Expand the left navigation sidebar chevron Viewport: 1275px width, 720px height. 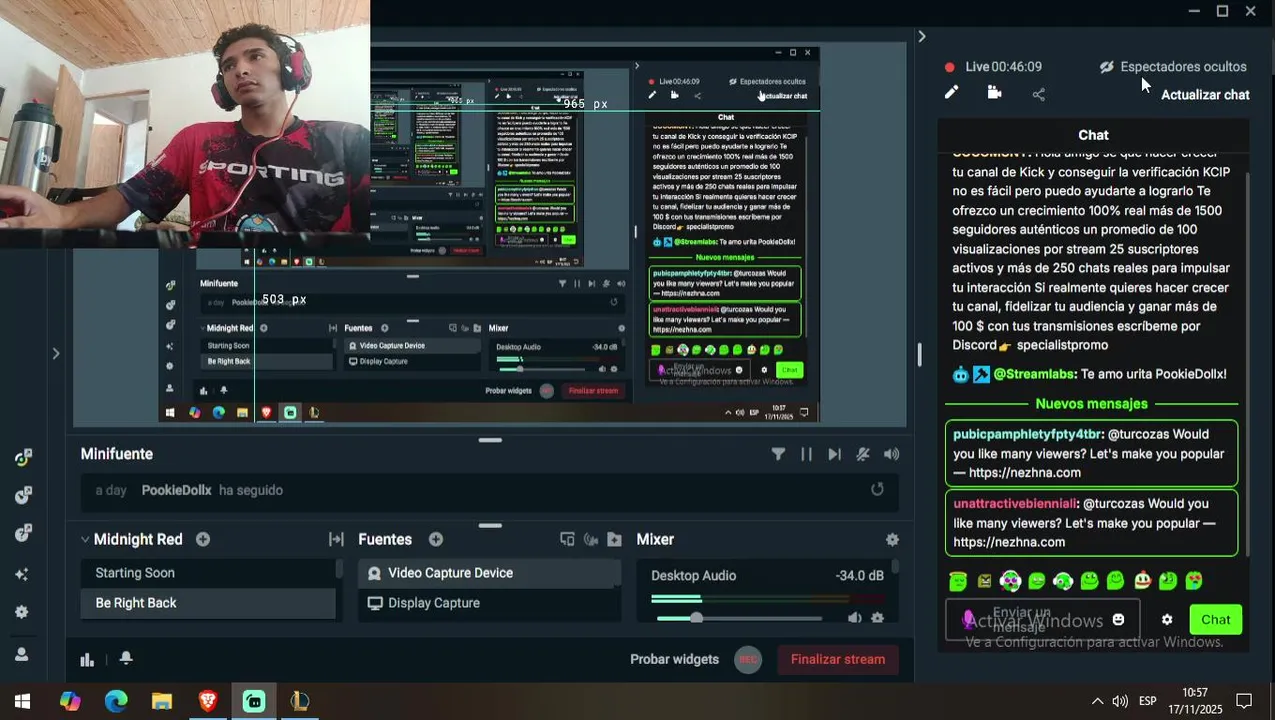pyautogui.click(x=56, y=353)
